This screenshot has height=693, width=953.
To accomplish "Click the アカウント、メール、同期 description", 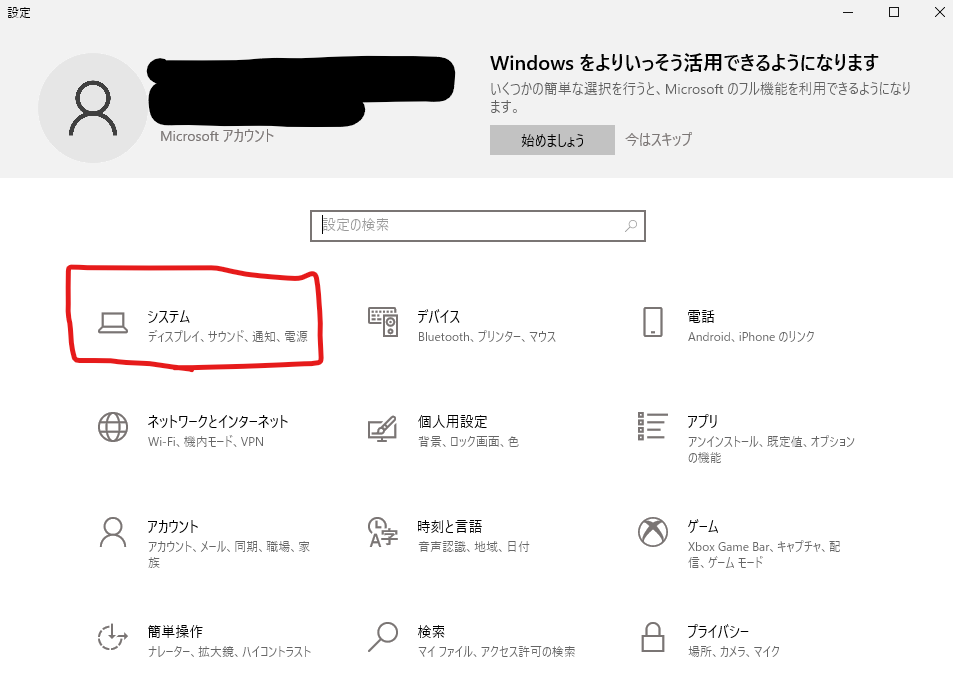I will [x=229, y=554].
